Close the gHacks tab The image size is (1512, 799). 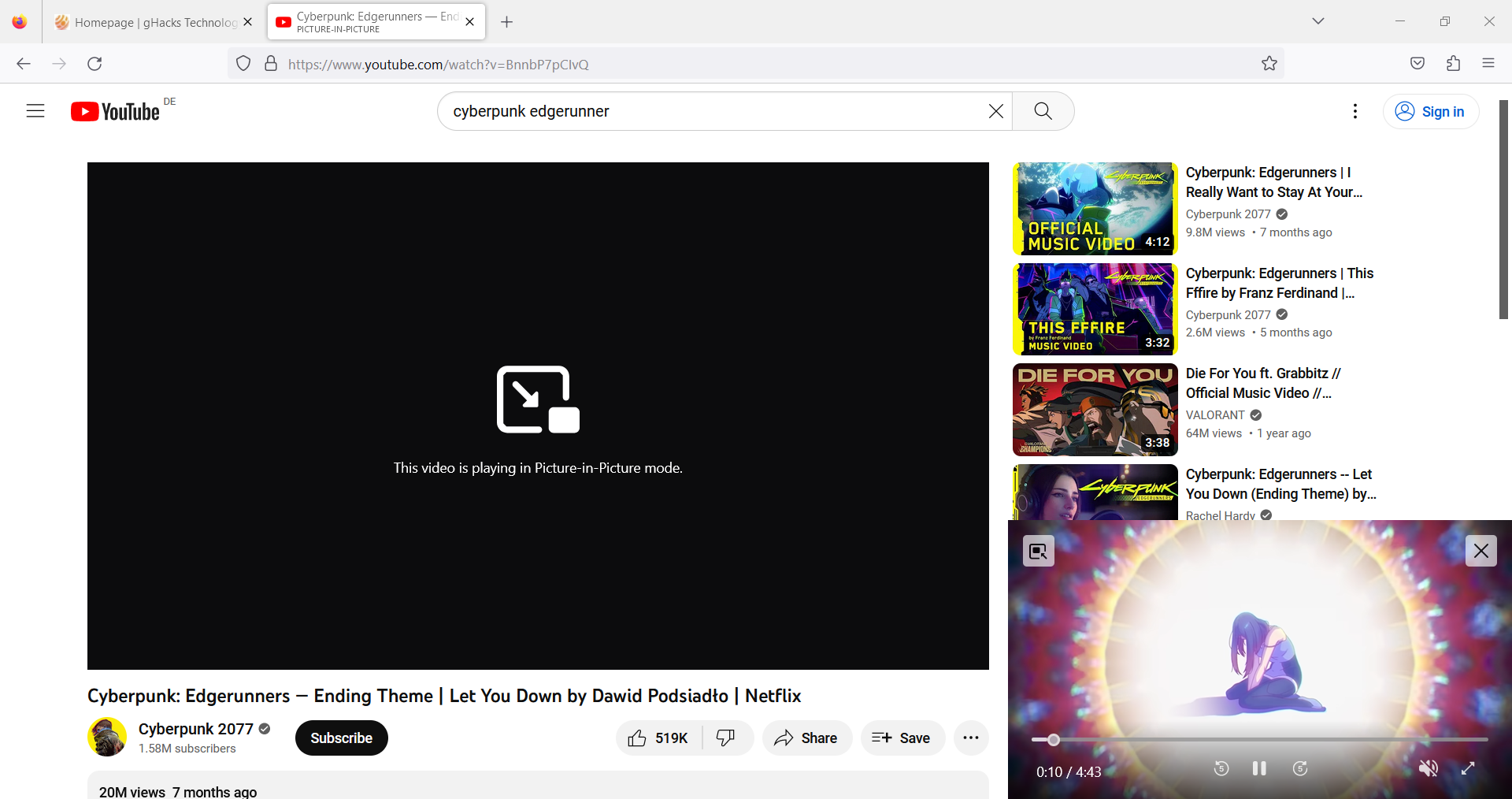[247, 22]
